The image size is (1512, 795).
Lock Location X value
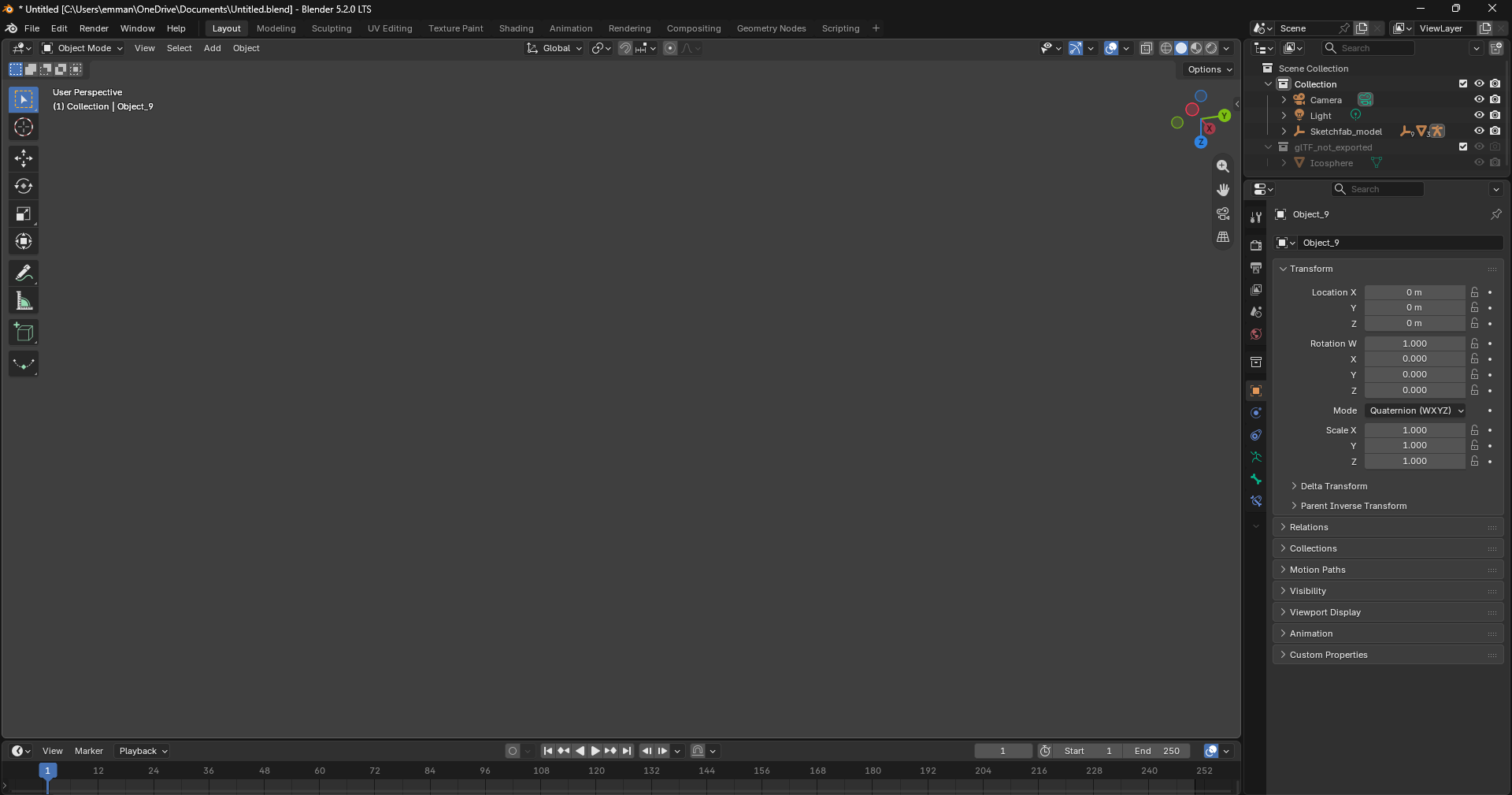coord(1475,292)
